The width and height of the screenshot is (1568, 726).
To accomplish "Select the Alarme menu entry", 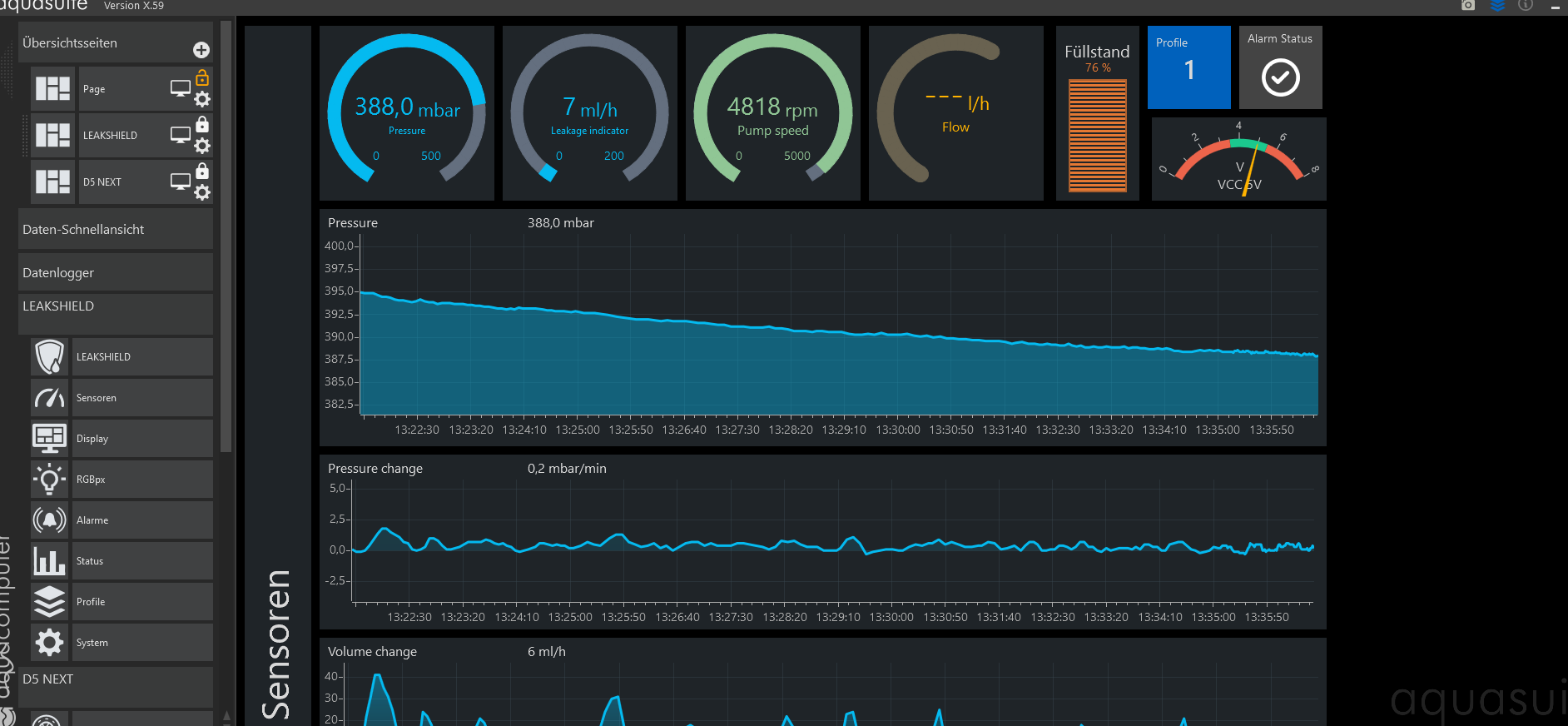I will pos(142,520).
